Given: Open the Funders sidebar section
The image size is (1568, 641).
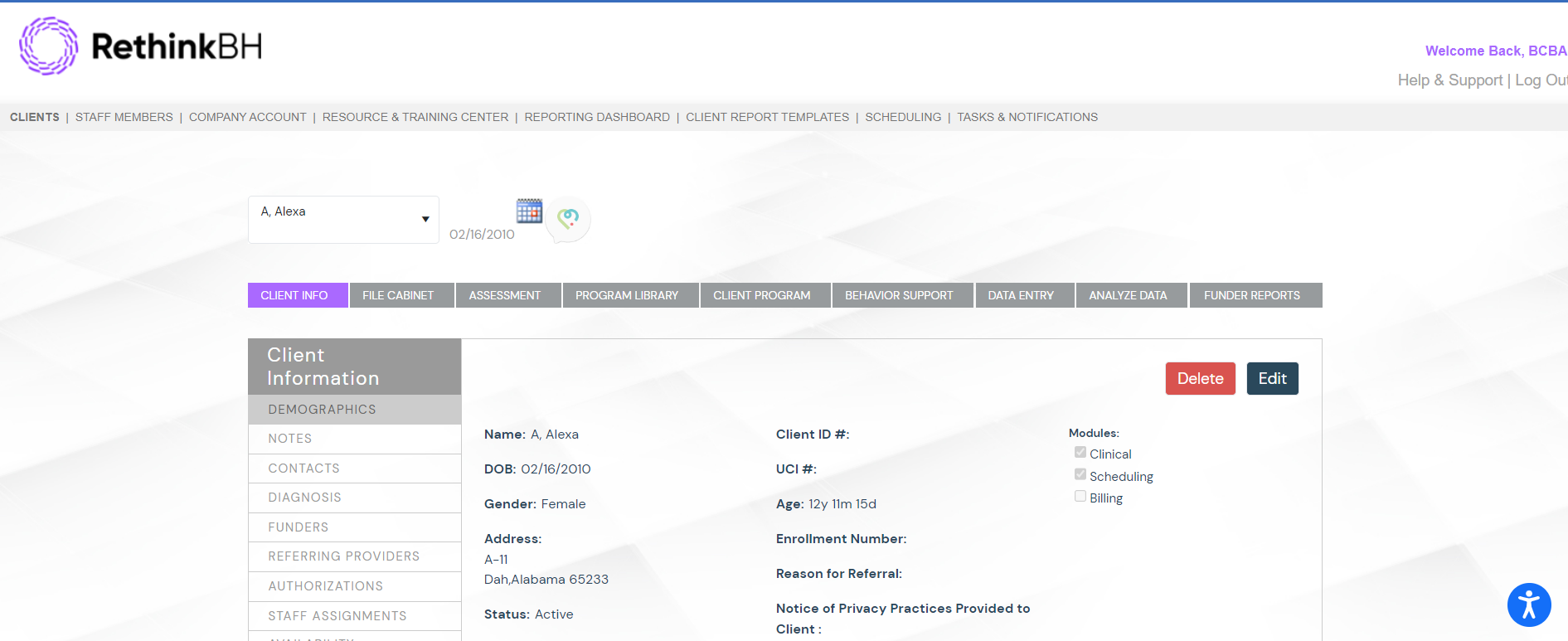Looking at the screenshot, I should [355, 527].
